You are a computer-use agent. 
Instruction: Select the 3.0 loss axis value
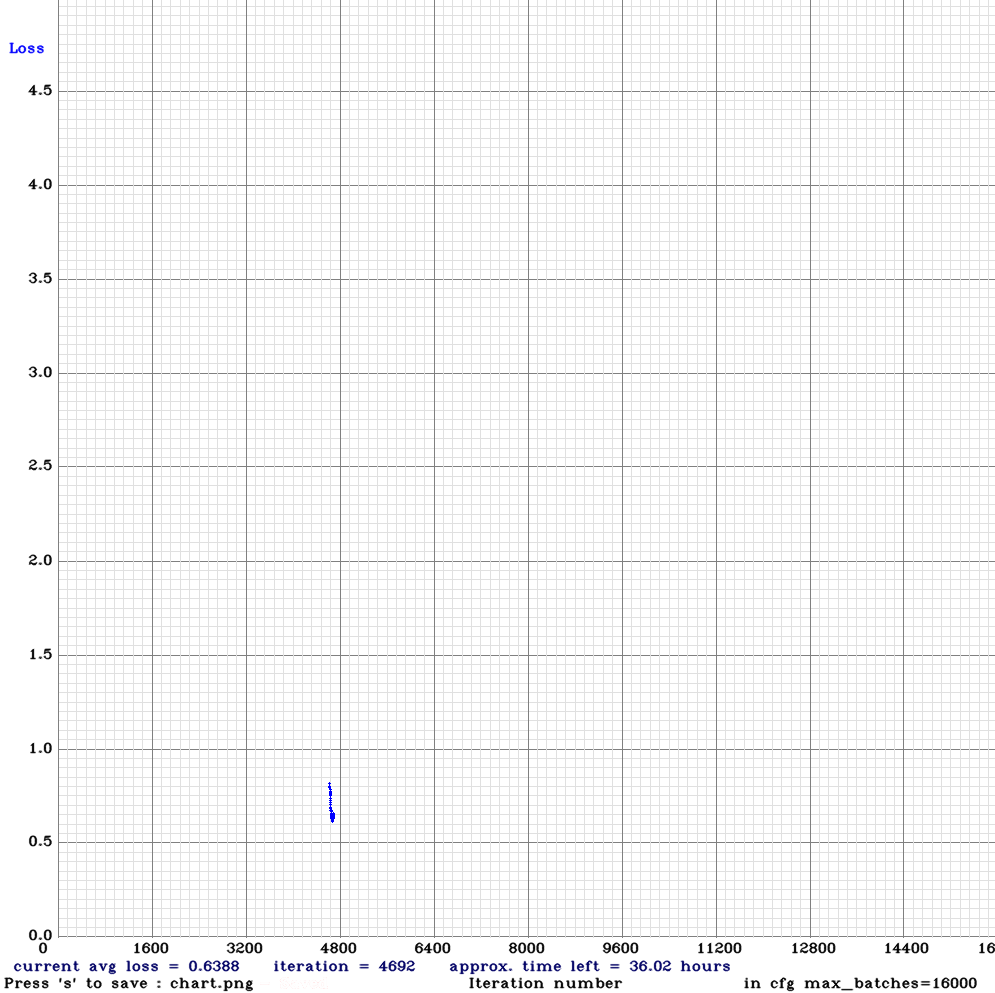pyautogui.click(x=40, y=372)
